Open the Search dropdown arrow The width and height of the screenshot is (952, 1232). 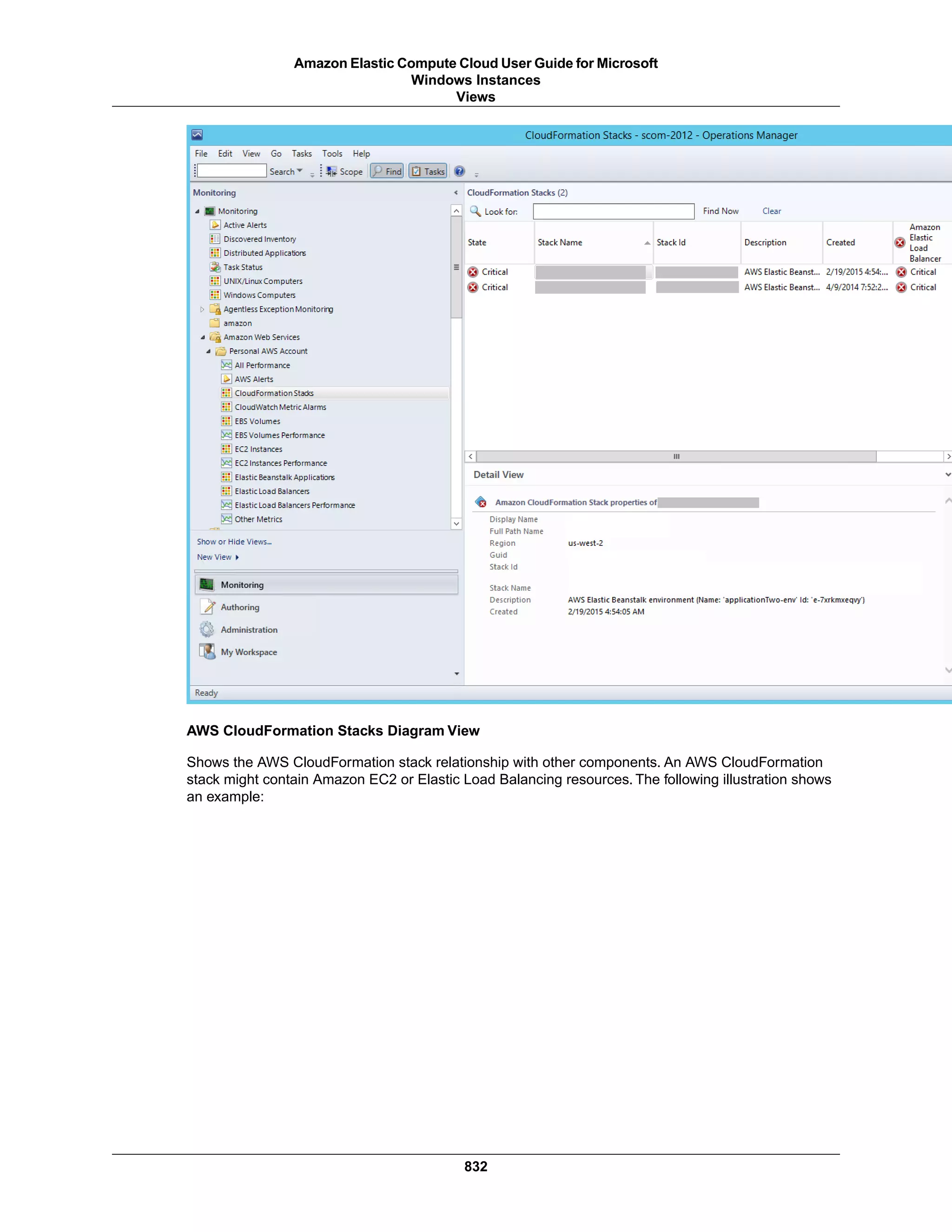point(300,171)
